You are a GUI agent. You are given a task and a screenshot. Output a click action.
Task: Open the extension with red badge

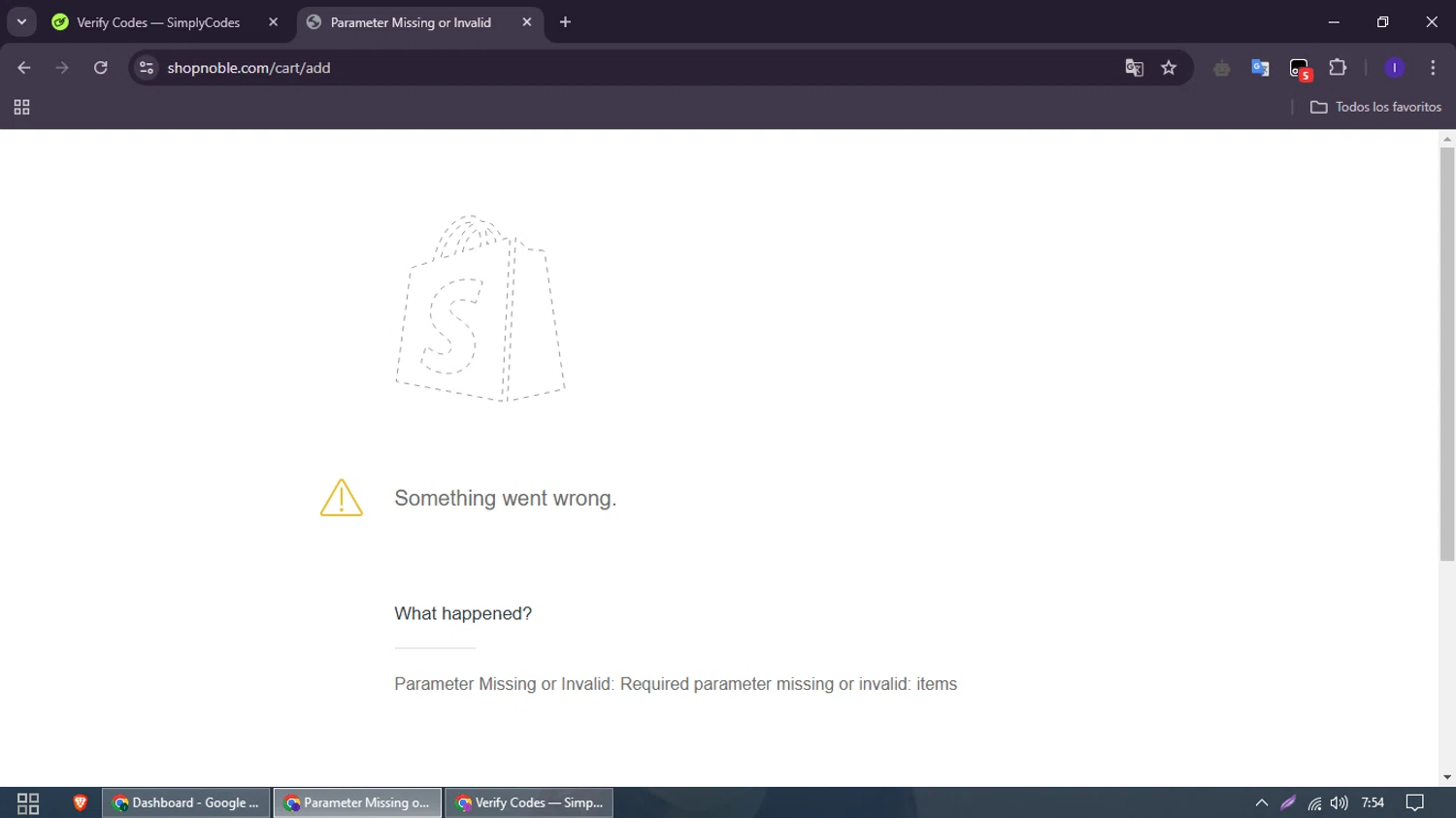[1300, 69]
